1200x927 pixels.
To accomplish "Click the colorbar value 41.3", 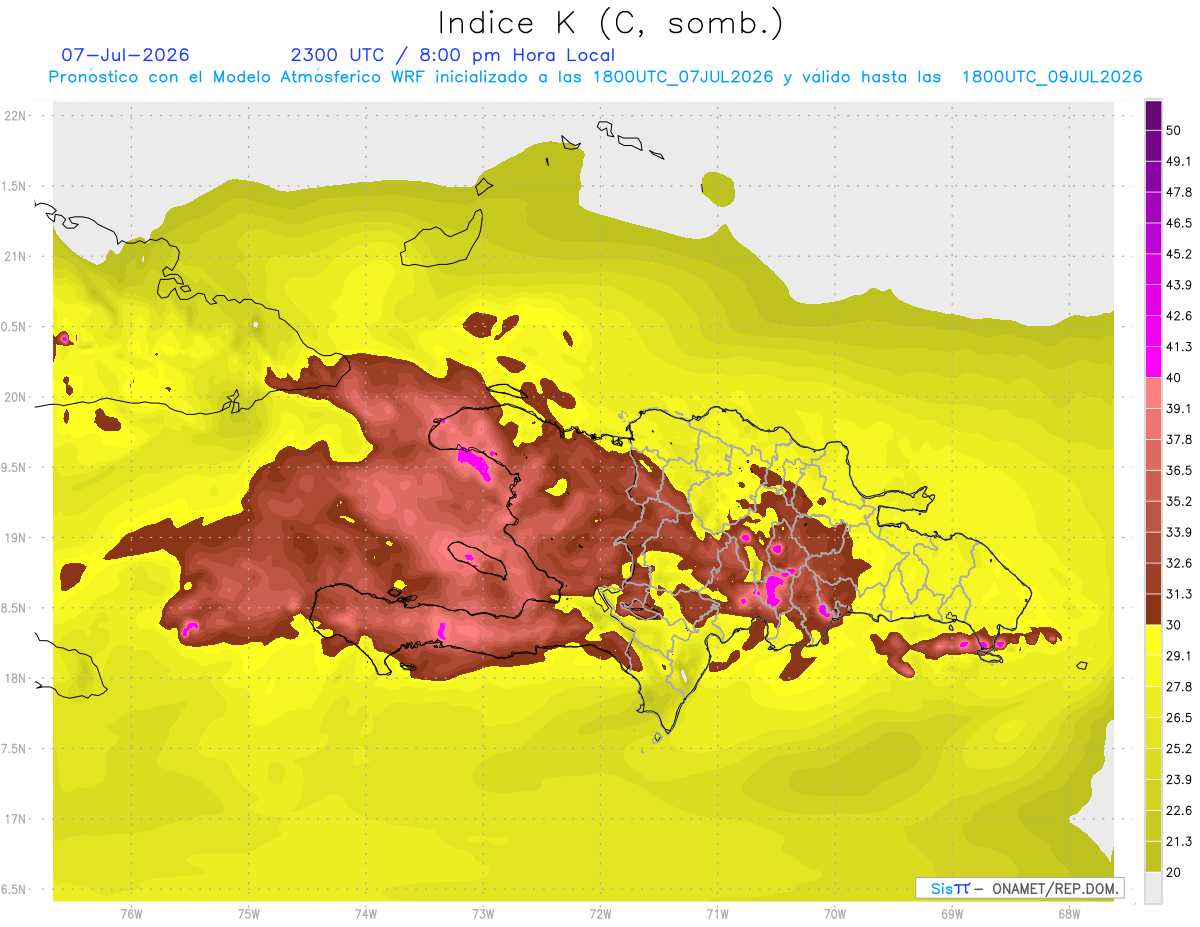I will (x=1178, y=347).
